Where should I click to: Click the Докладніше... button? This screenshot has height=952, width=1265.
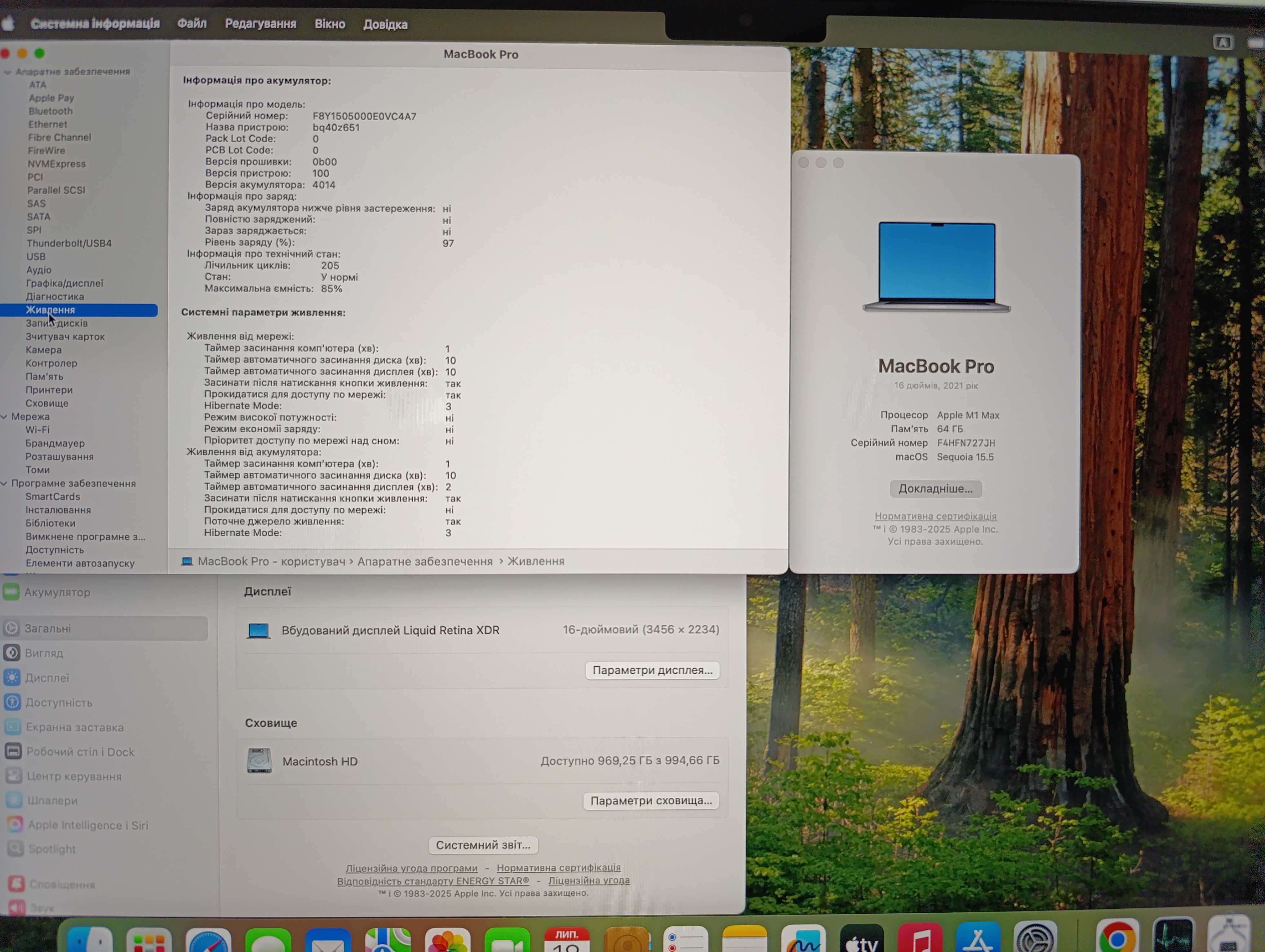pyautogui.click(x=936, y=489)
